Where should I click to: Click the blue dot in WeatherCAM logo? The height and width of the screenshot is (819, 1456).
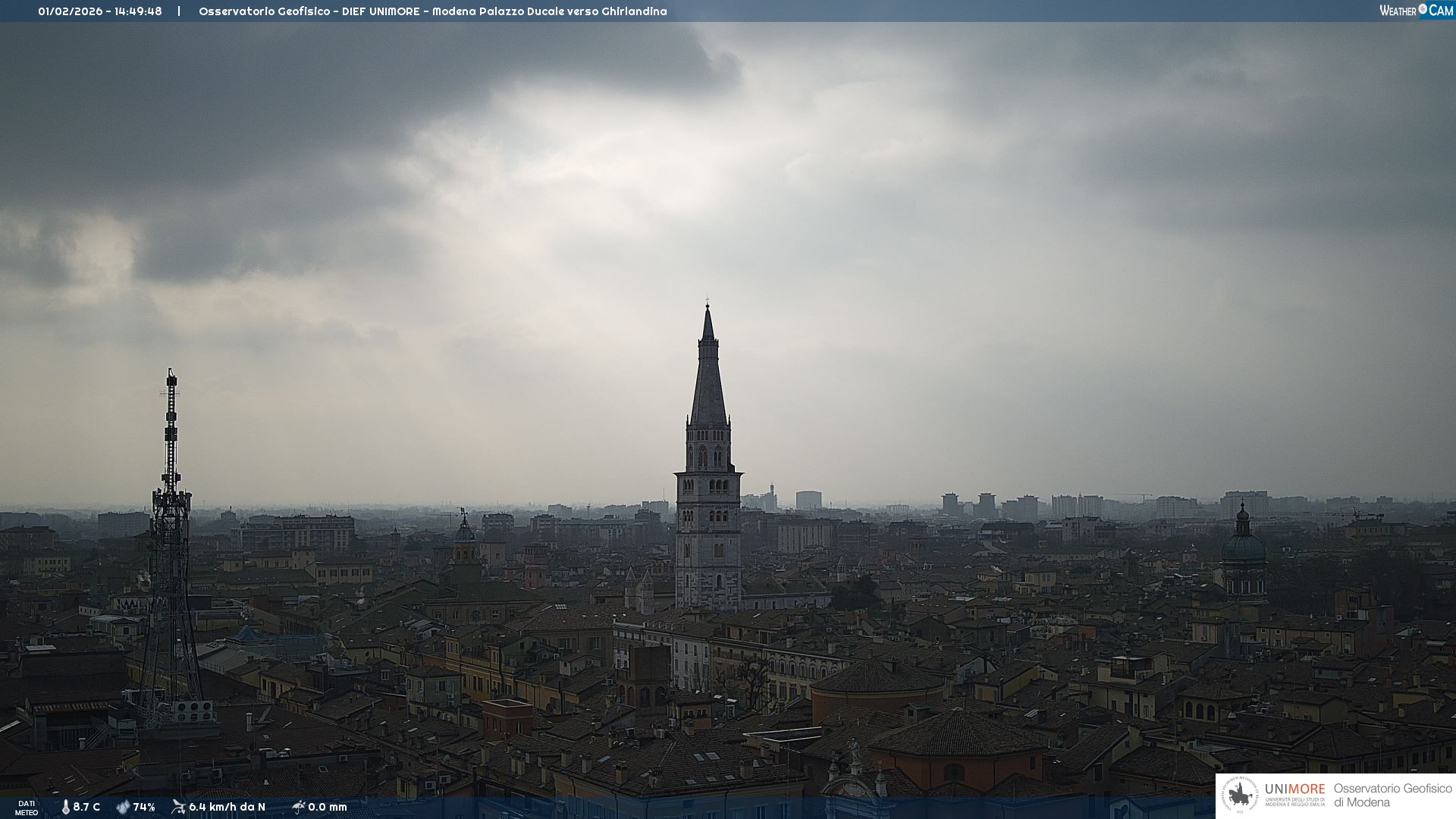(x=1423, y=9)
